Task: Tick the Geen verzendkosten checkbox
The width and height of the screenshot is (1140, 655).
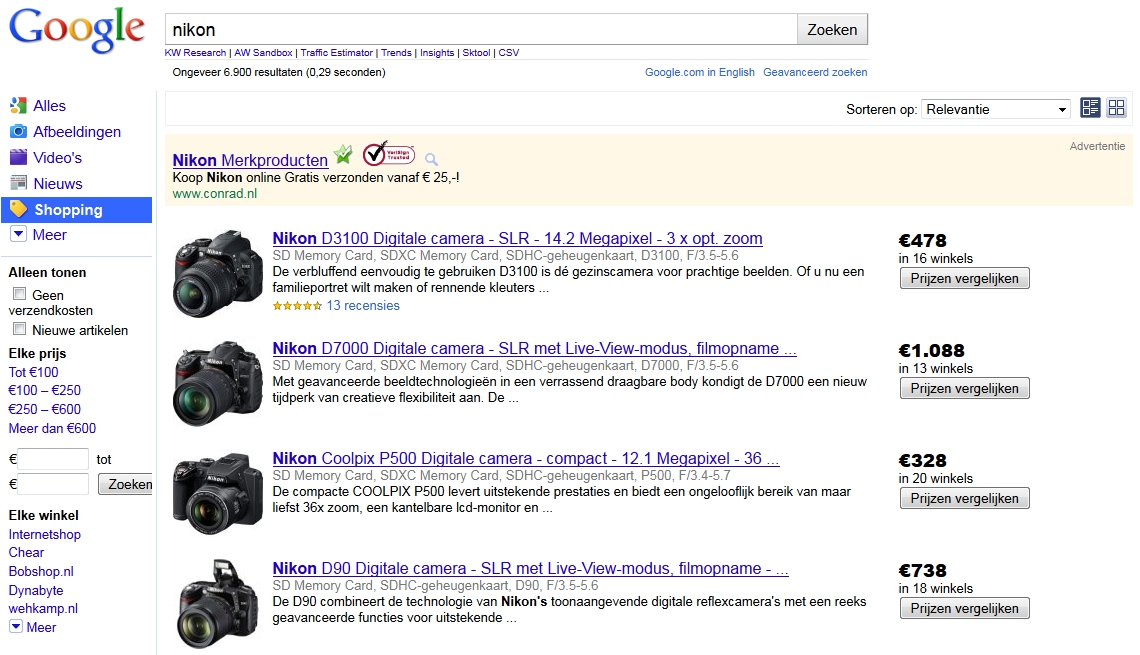Action: pos(20,294)
